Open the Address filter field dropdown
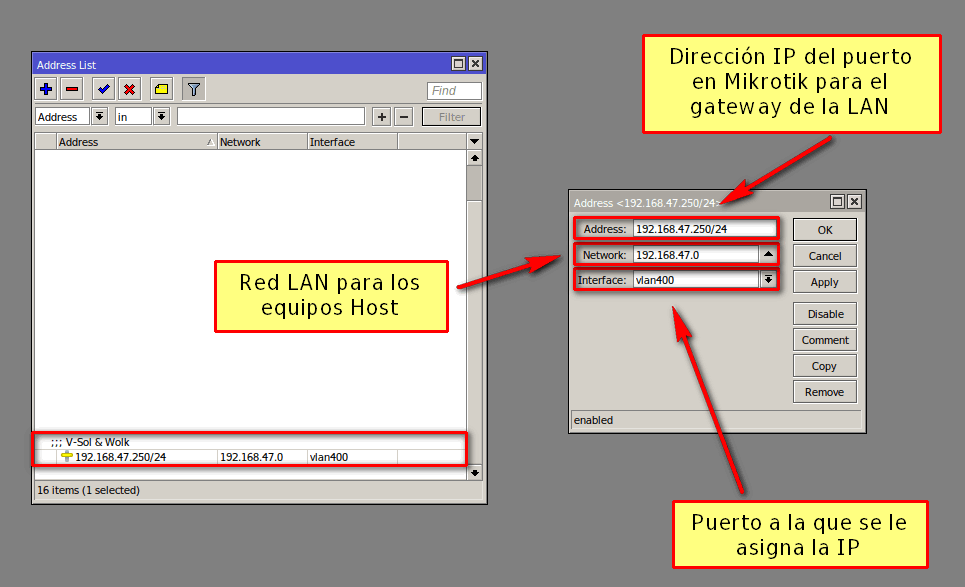Screen dimensions: 965x587 click(x=99, y=116)
